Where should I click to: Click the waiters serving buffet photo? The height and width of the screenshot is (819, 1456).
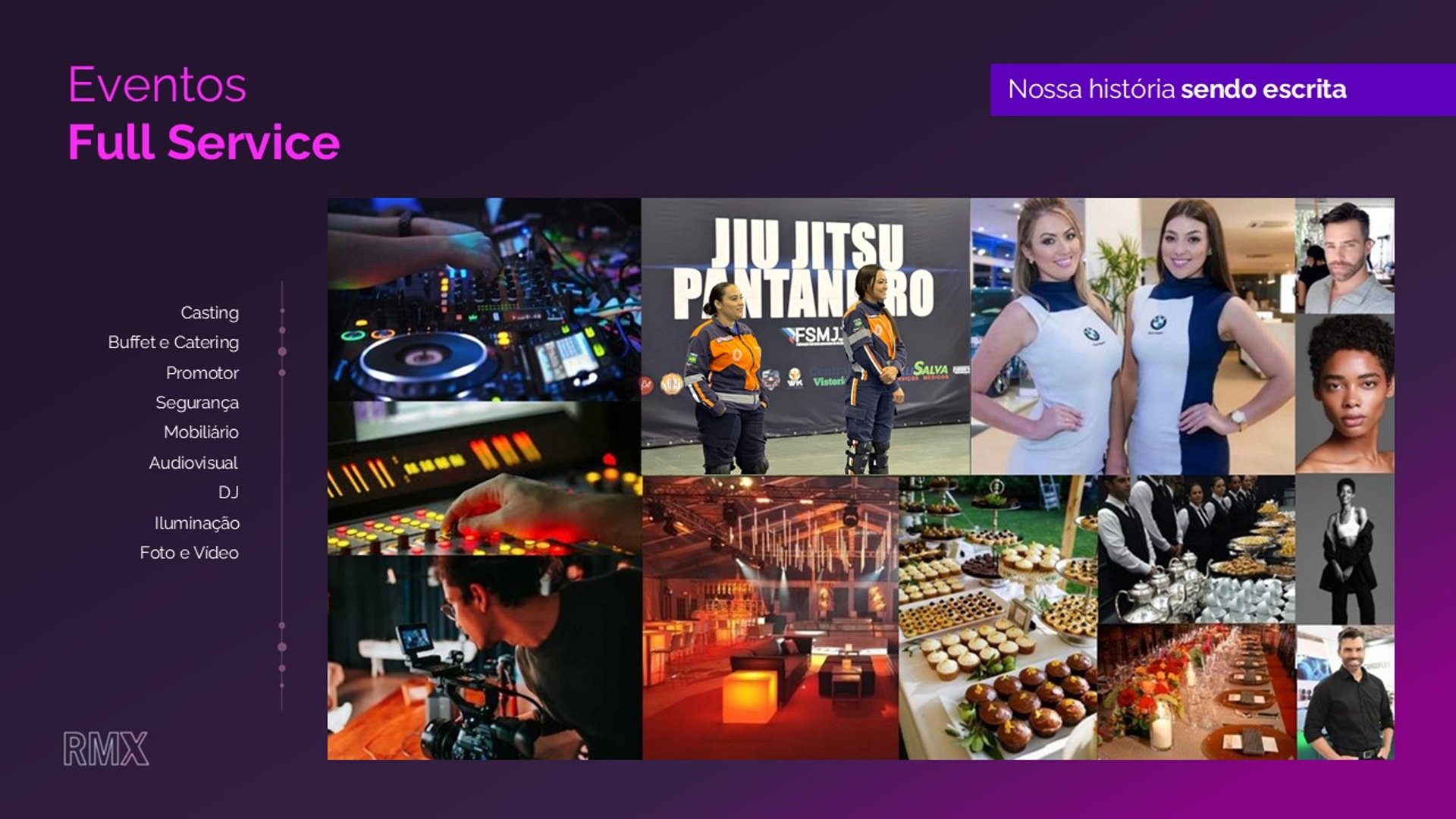coord(1196,549)
